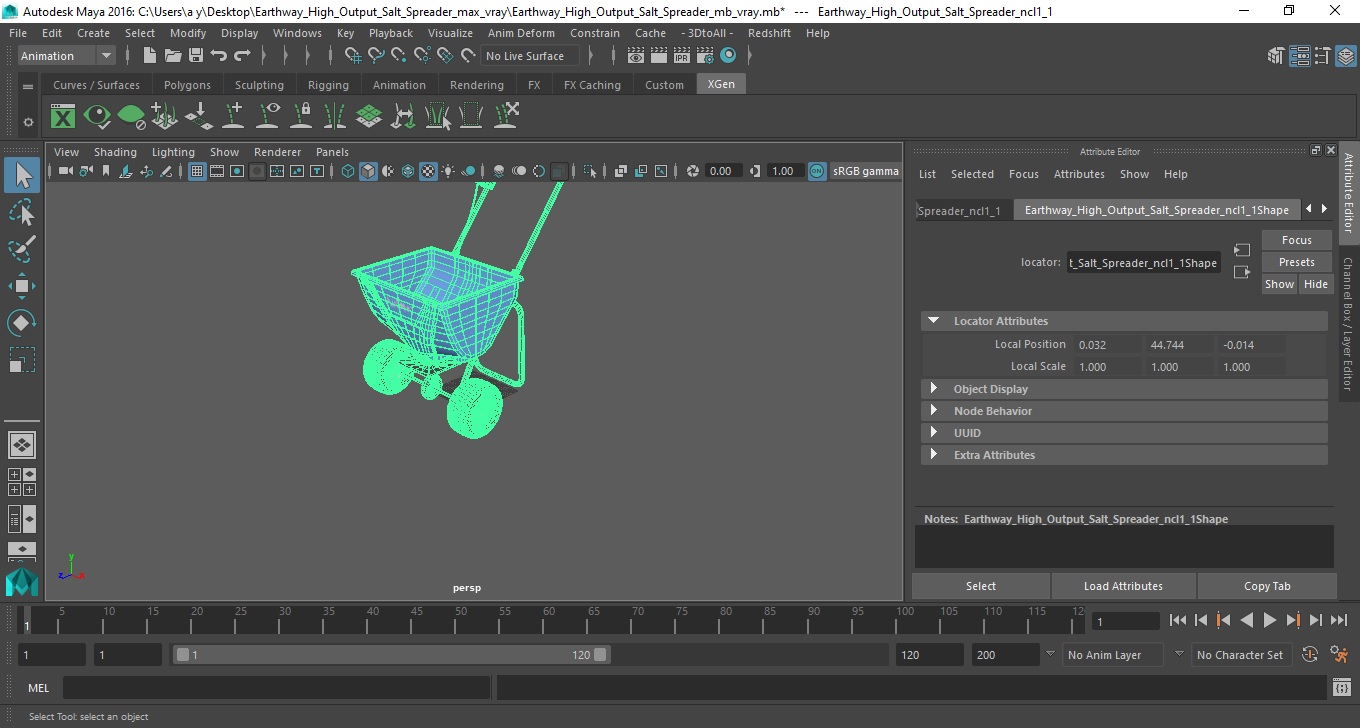The height and width of the screenshot is (728, 1360).
Task: Toggle wireframe cube shading icon in viewport
Action: click(347, 171)
